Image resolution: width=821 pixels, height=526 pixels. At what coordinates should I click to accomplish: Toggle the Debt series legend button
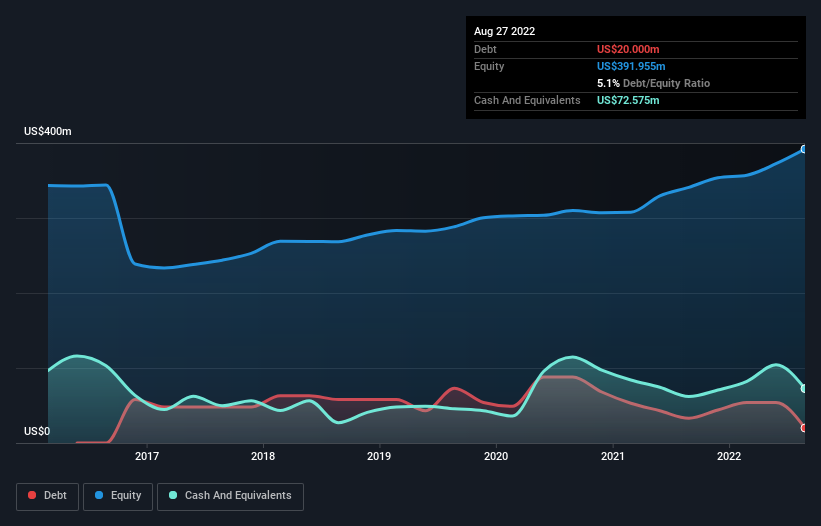[48, 496]
